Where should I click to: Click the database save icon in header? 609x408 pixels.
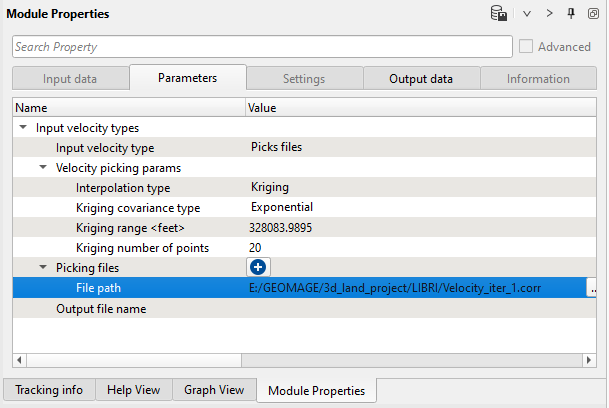click(x=498, y=14)
